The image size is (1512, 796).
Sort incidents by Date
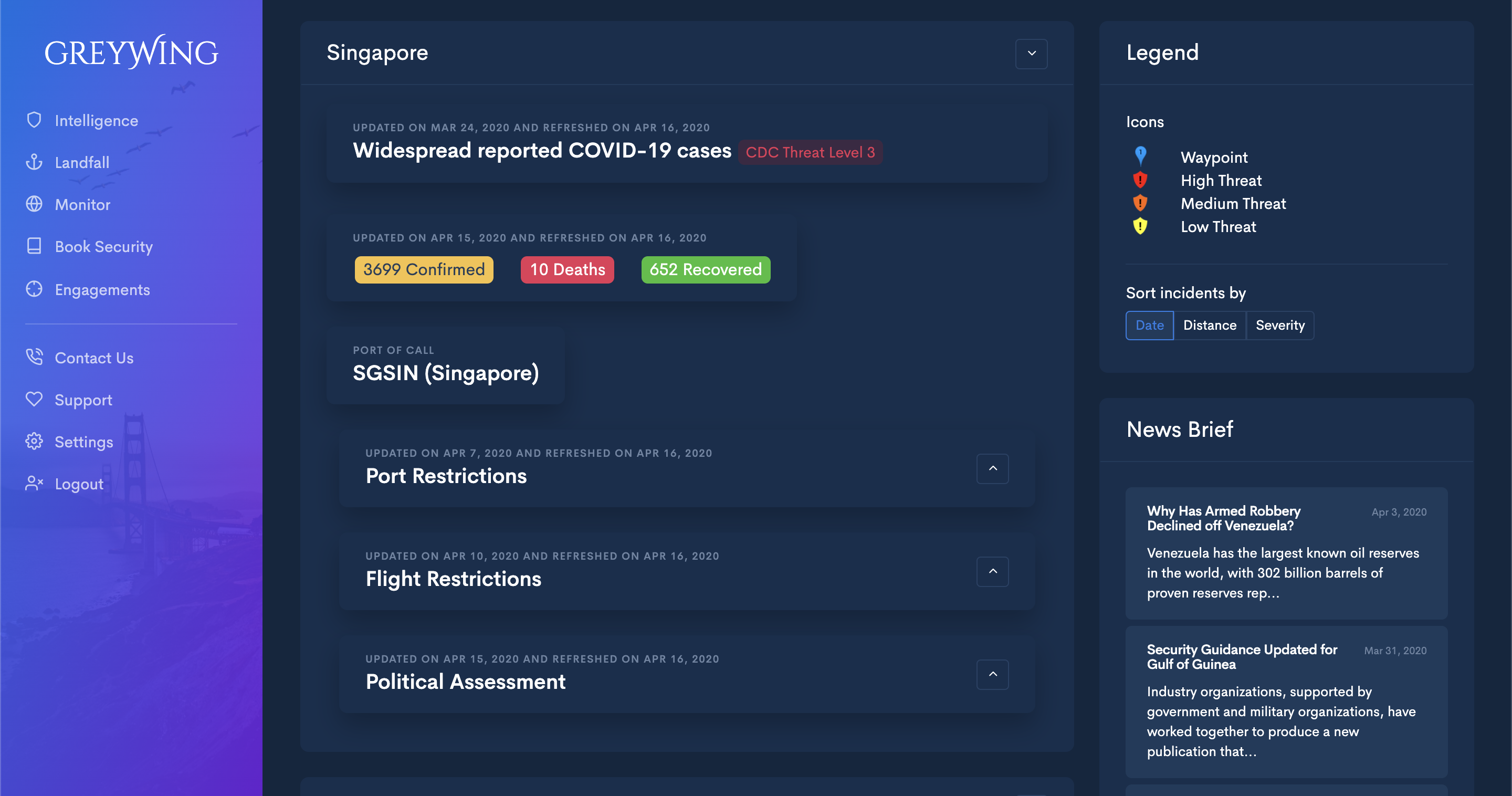(1149, 325)
